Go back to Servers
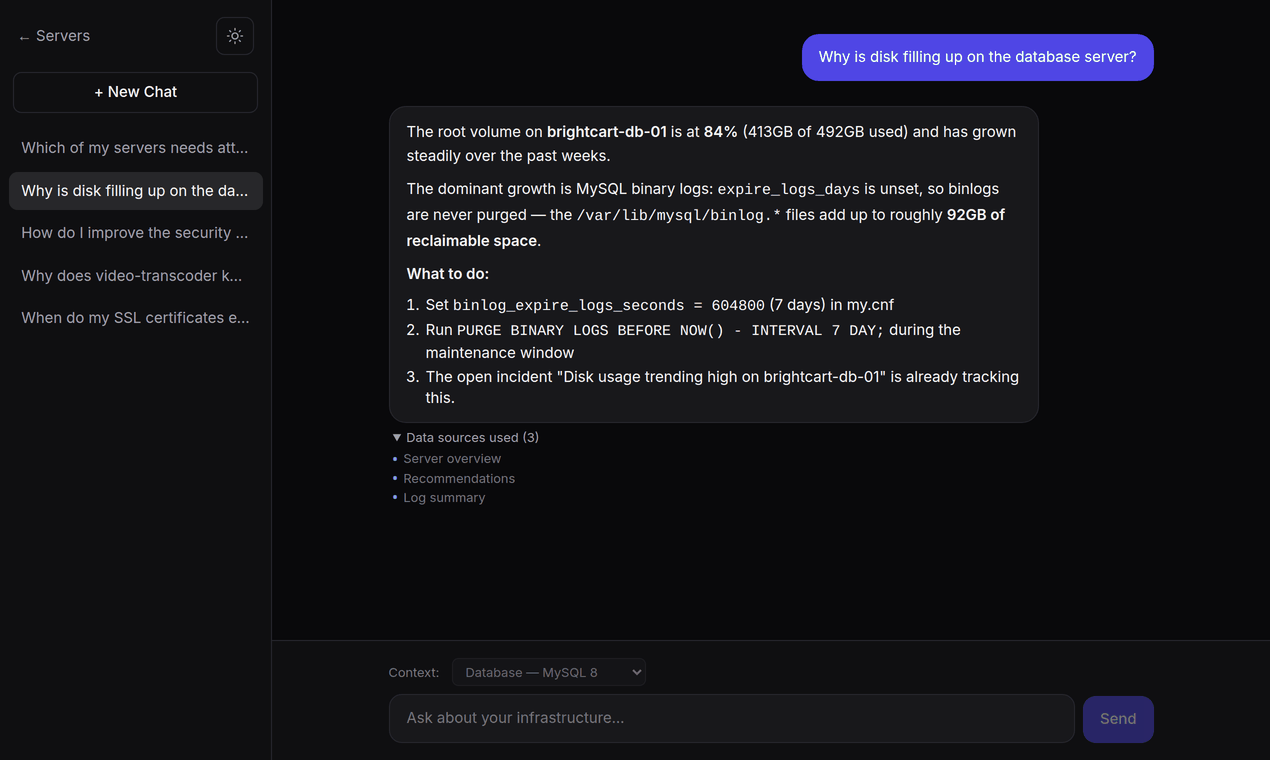The image size is (1270, 760). pyautogui.click(x=54, y=36)
